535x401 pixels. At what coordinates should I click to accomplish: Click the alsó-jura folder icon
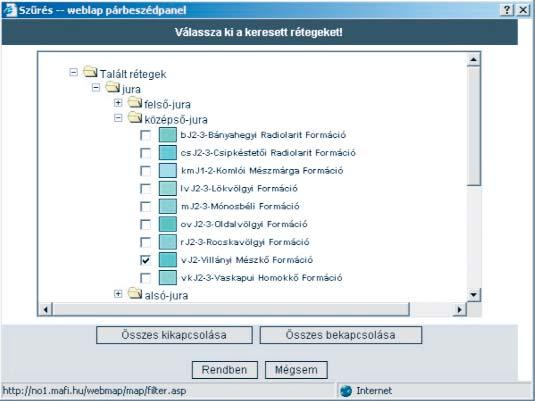135,293
